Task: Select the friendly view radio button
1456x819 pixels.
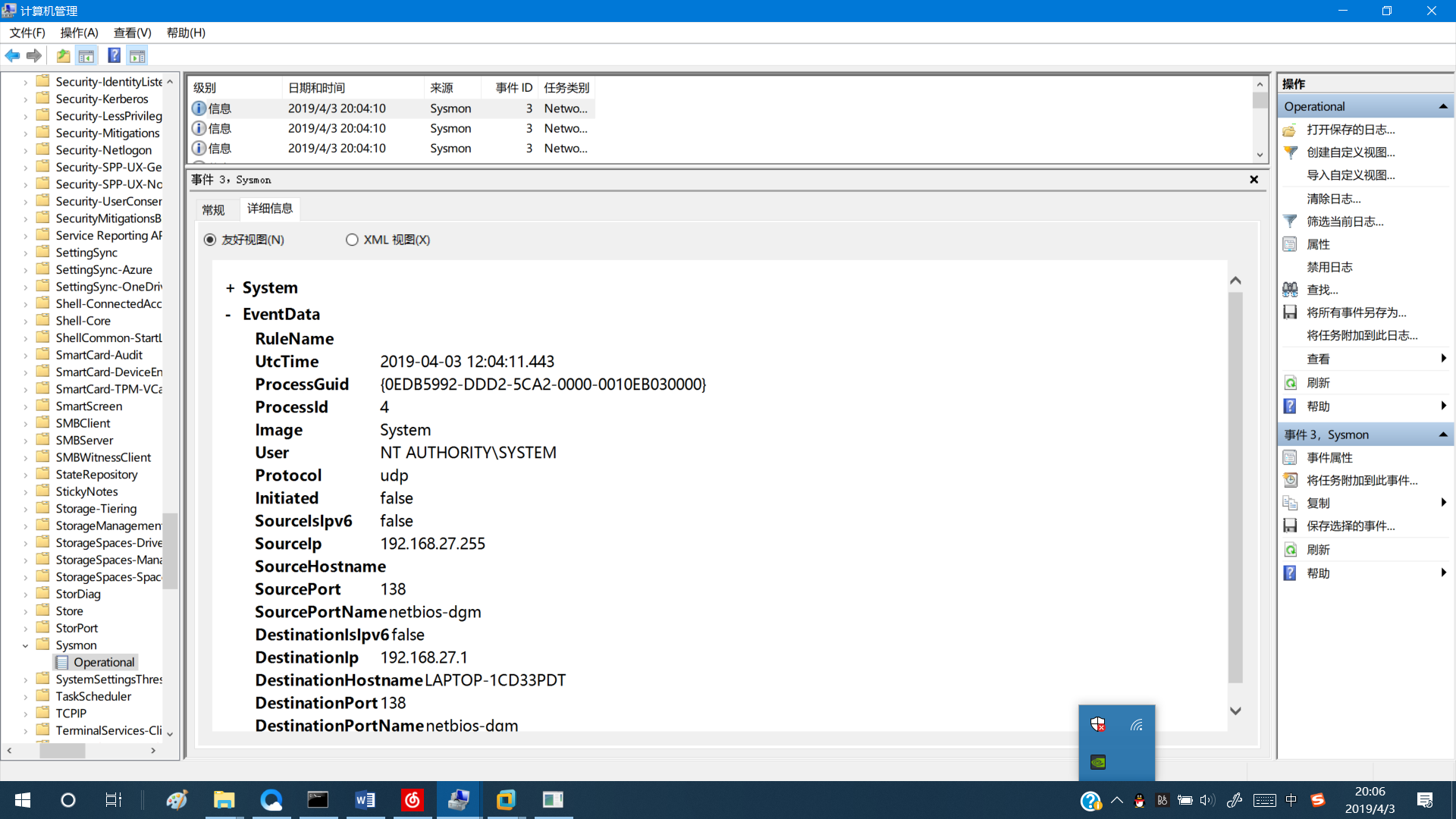Action: (x=210, y=240)
